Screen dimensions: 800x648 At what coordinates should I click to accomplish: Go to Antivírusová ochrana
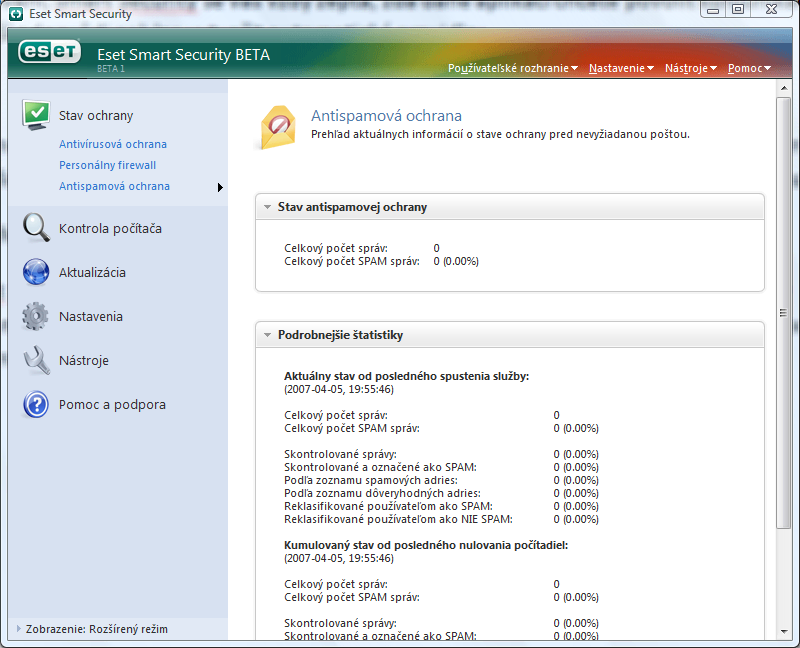coord(113,144)
